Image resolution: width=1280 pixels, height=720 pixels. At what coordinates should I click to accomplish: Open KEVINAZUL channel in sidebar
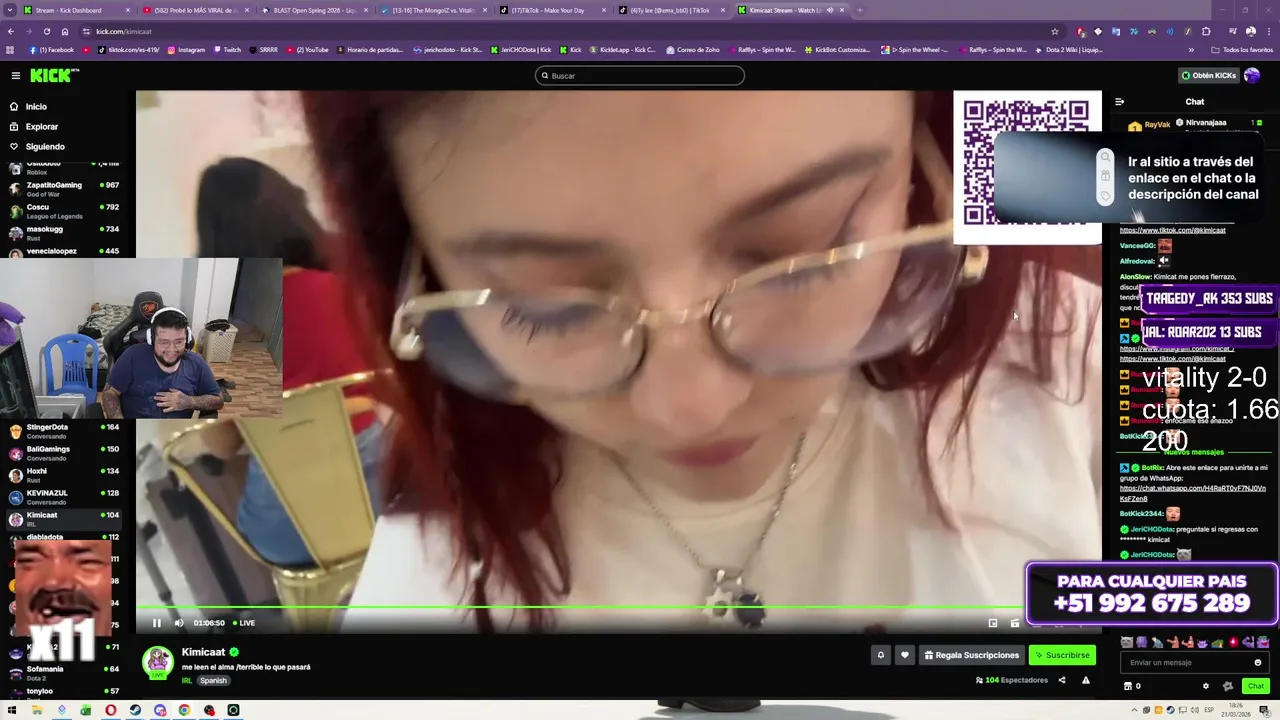(x=65, y=497)
